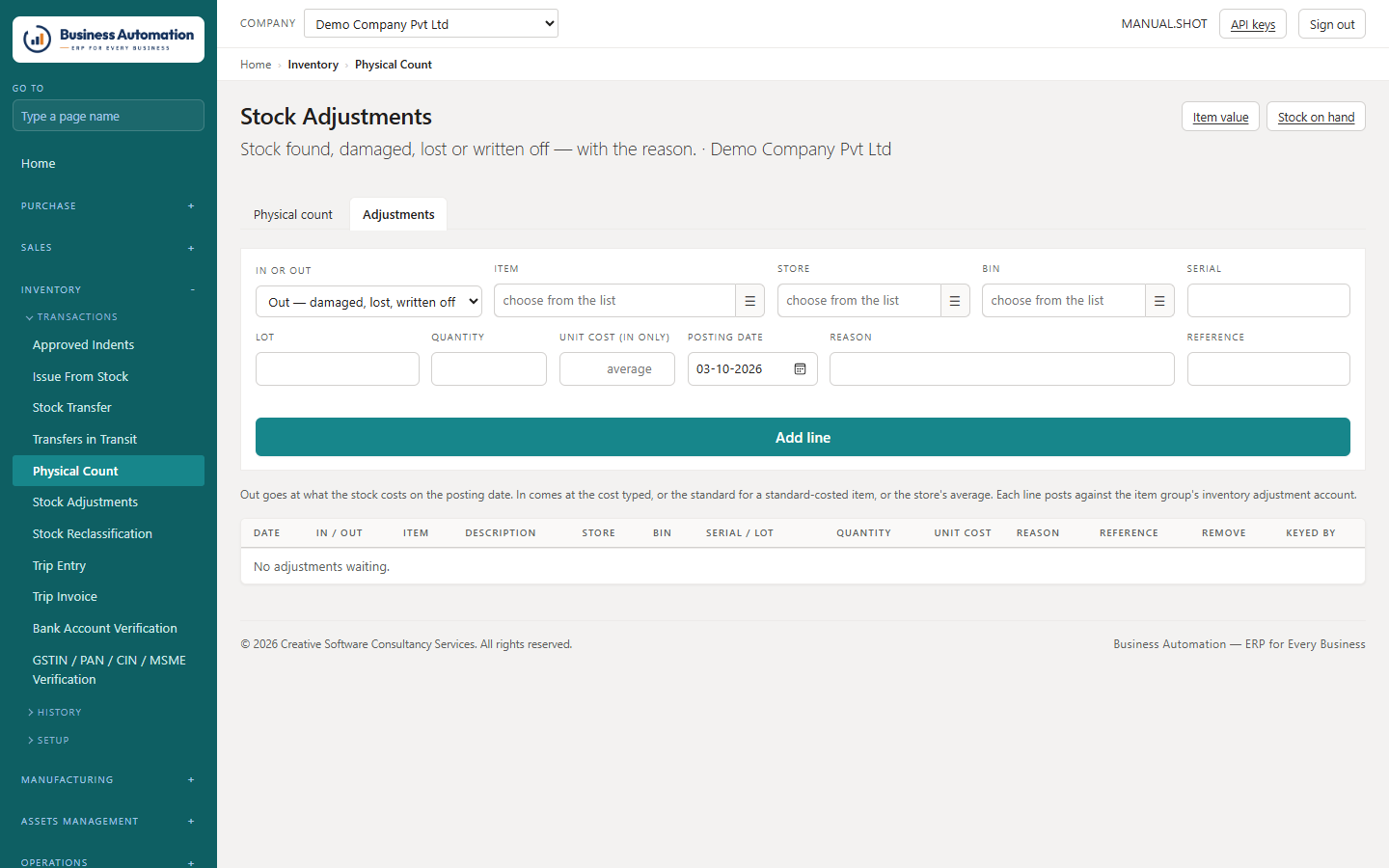
Task: Click the Lot input field
Action: (x=338, y=369)
